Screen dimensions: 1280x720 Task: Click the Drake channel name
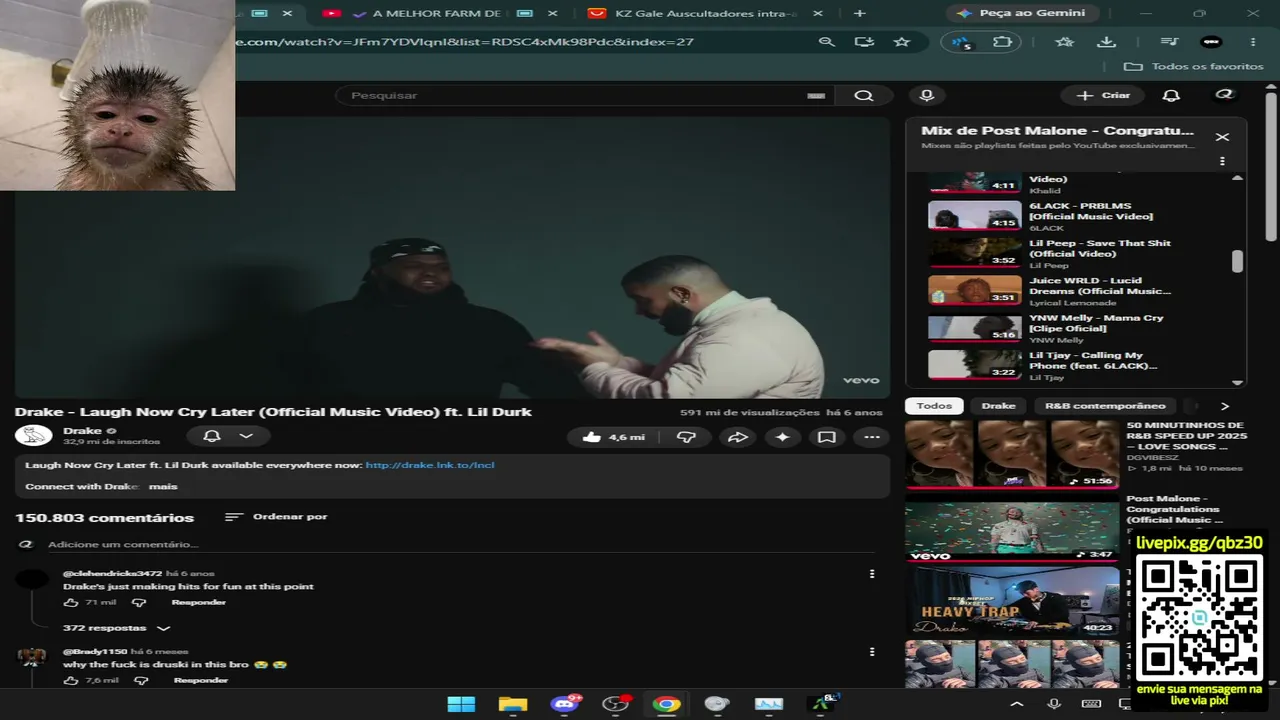point(82,431)
